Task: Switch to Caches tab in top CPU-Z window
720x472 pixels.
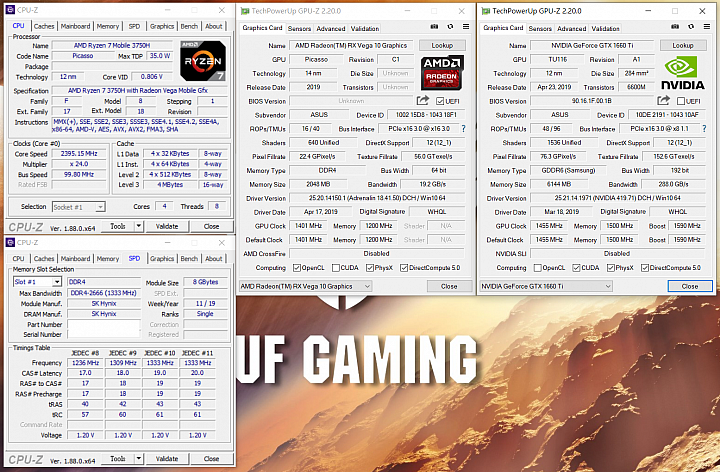Action: click(44, 26)
